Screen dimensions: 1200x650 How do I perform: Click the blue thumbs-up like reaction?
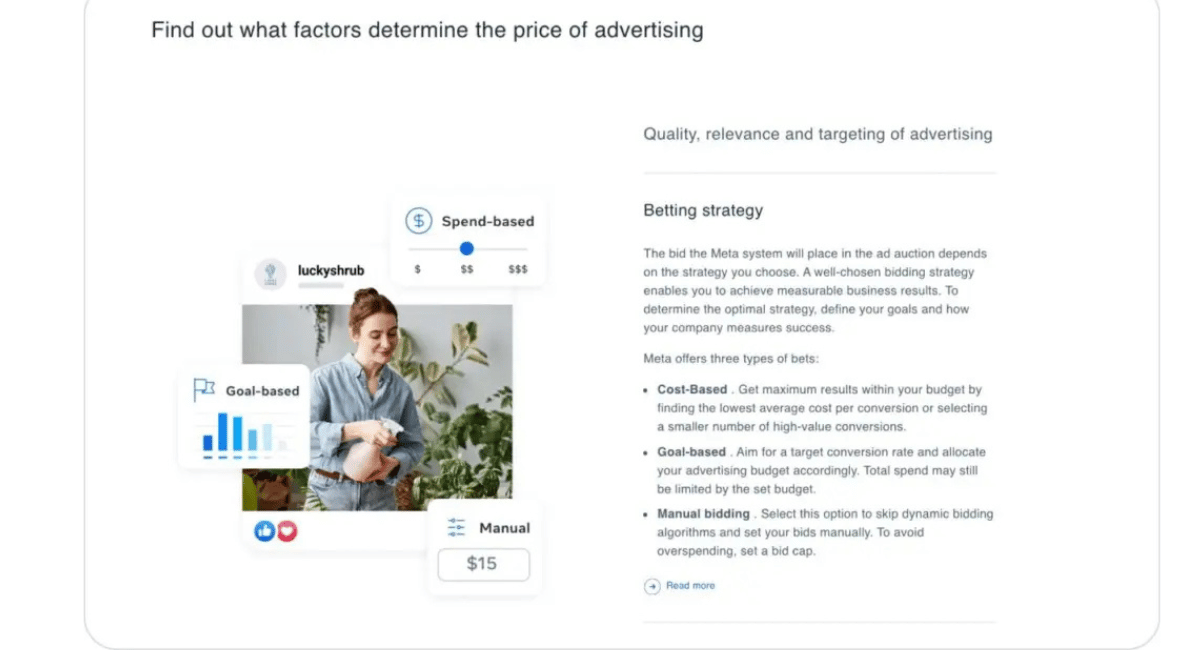click(264, 531)
